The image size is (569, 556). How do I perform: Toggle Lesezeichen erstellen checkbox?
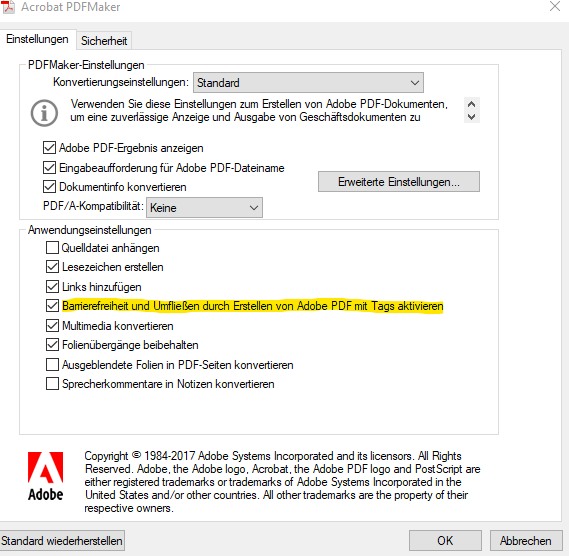(x=52, y=267)
